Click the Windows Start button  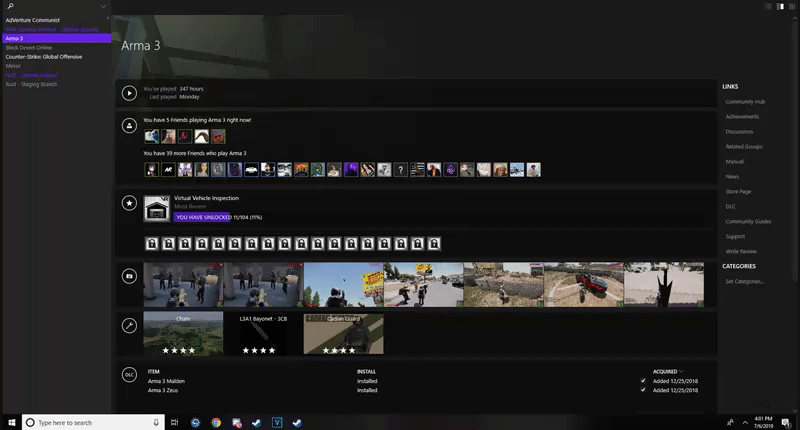tap(11, 422)
